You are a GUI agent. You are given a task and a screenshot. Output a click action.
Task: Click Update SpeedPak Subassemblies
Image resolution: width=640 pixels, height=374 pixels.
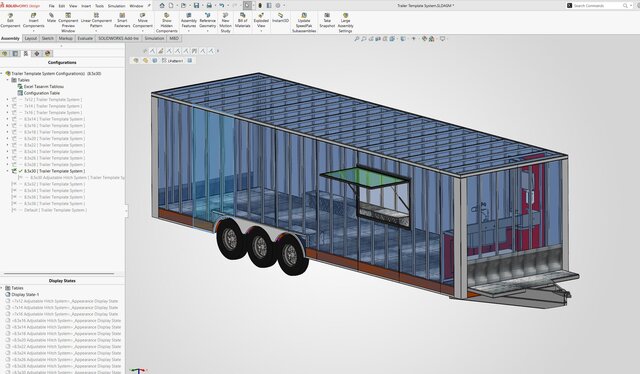[304, 23]
